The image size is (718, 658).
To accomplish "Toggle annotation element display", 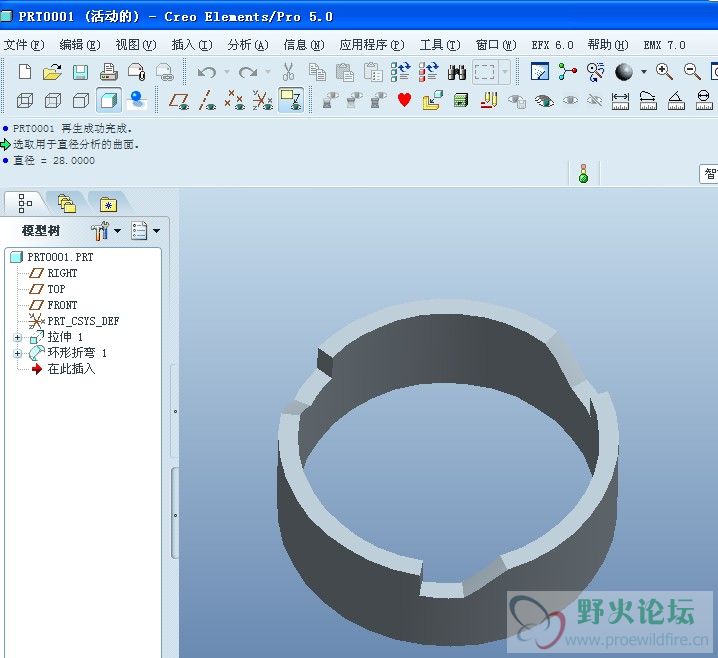I will (291, 100).
